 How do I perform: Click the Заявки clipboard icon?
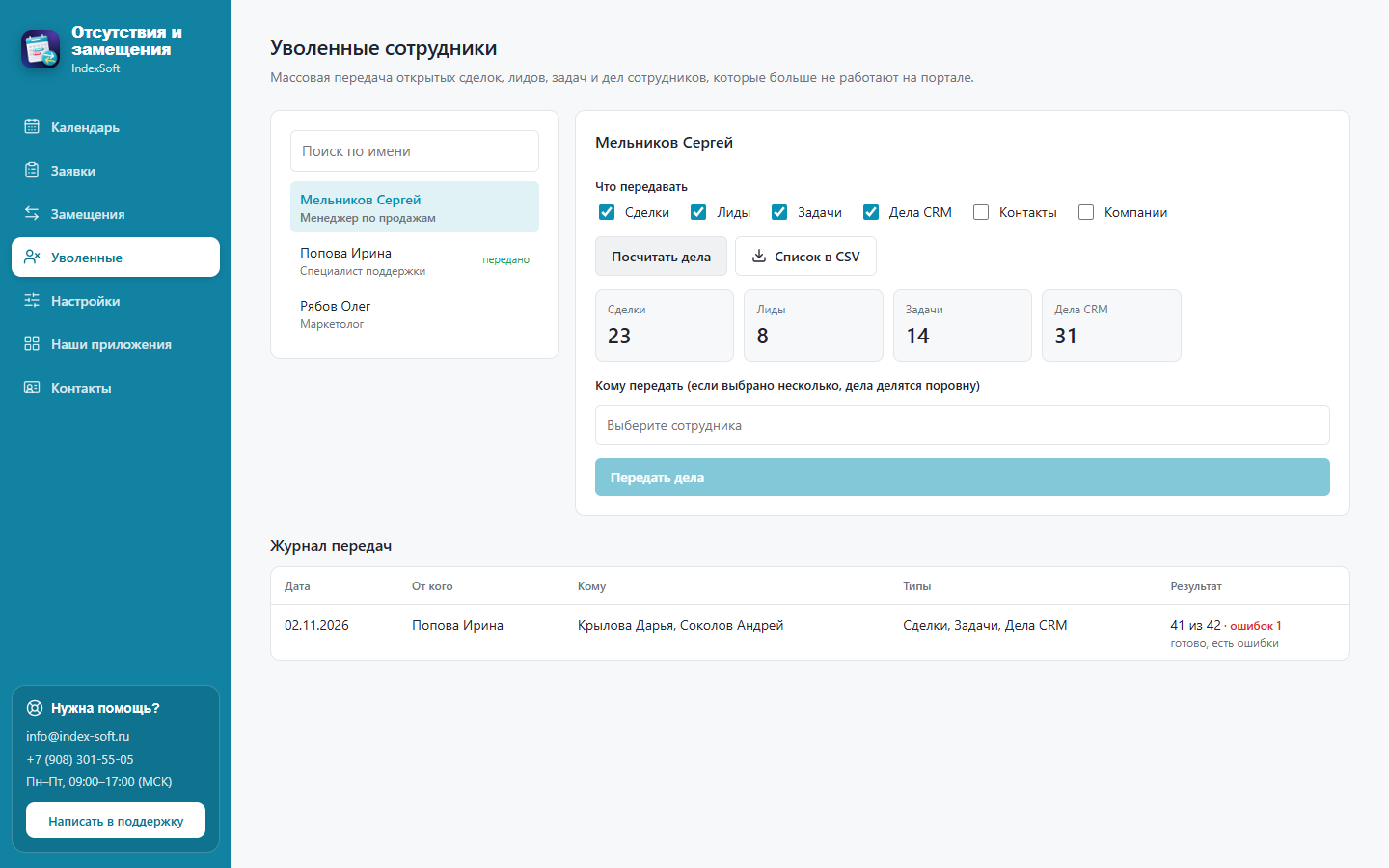point(32,170)
